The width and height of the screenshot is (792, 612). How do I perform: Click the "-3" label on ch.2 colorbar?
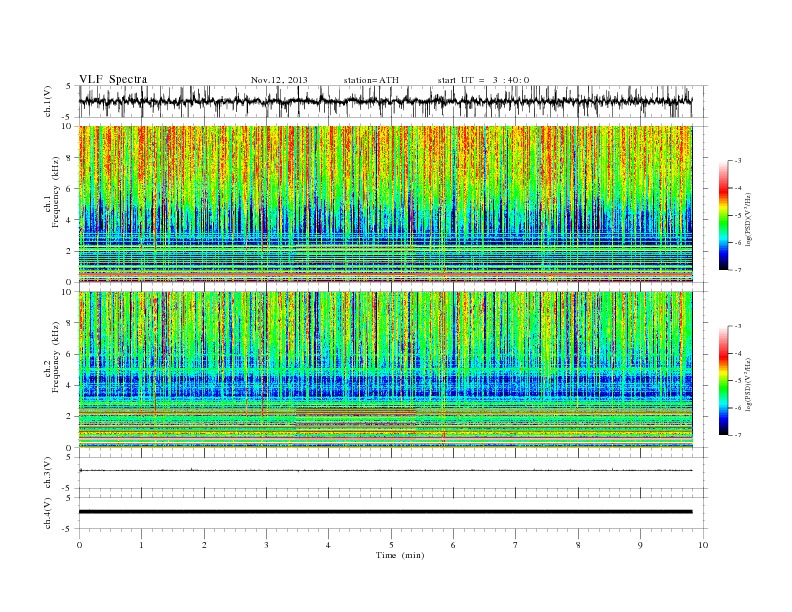737,326
